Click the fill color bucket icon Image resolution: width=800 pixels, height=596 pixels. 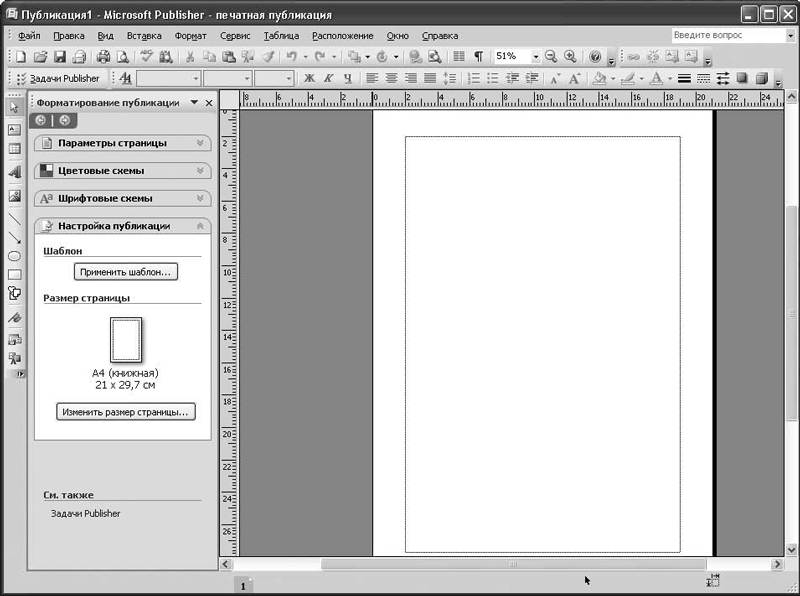(x=599, y=78)
